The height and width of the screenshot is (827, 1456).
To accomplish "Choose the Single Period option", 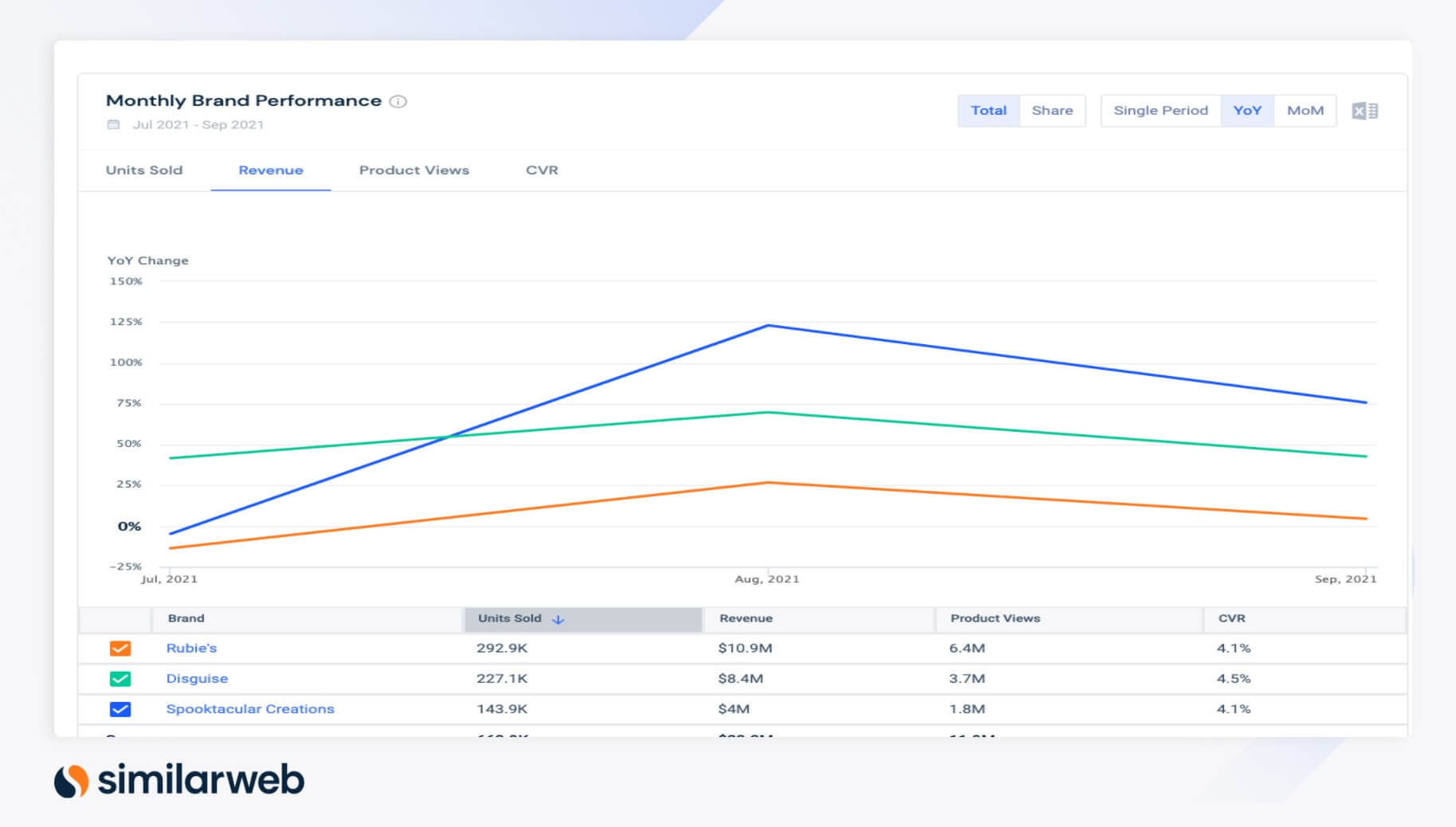I will 1160,111.
